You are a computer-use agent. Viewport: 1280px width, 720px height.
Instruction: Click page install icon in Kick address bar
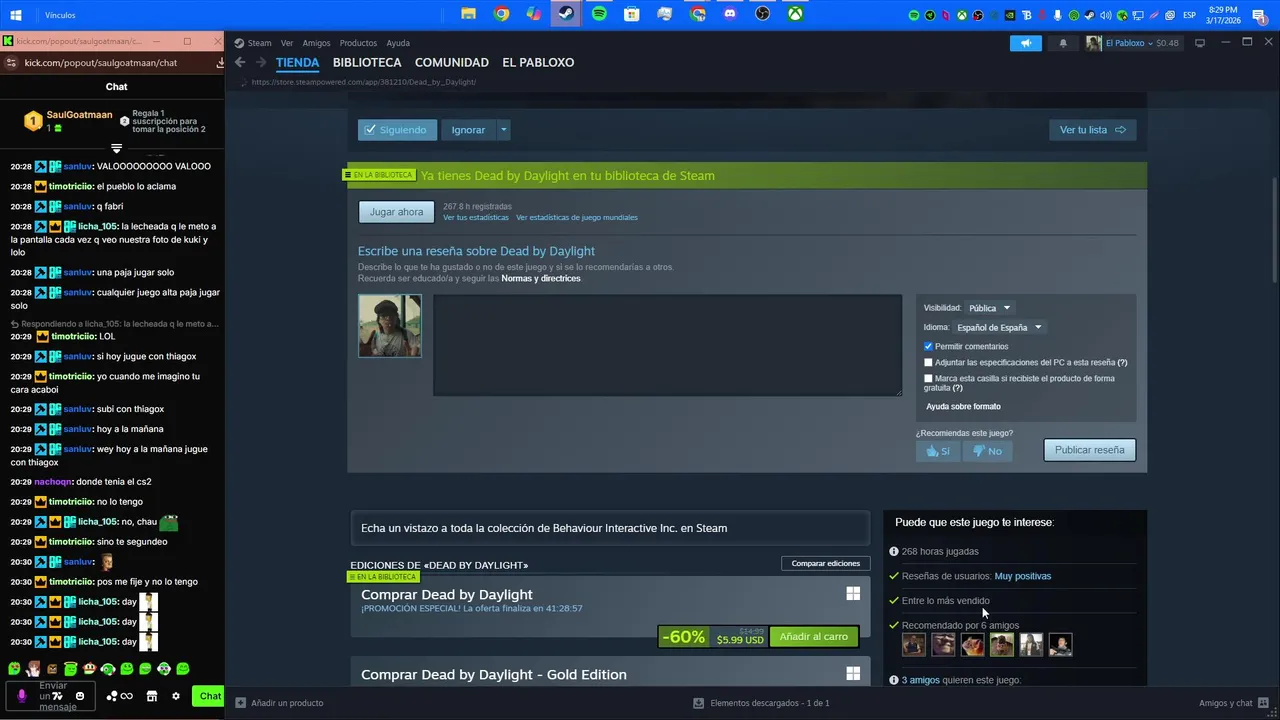pyautogui.click(x=219, y=63)
